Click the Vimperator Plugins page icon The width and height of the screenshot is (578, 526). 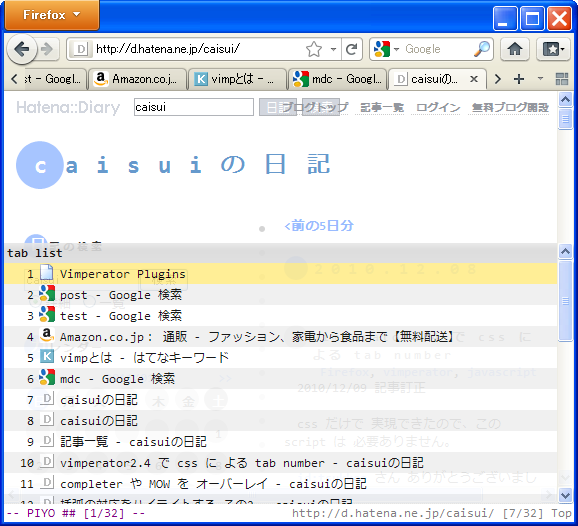click(47, 273)
